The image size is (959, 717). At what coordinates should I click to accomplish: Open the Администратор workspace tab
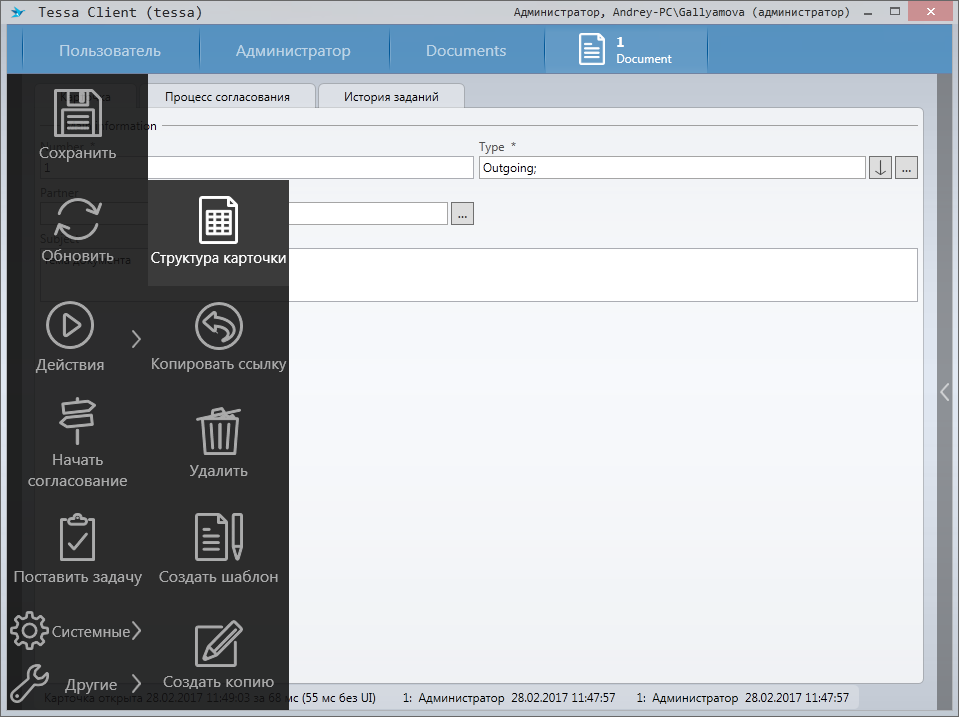pos(293,51)
